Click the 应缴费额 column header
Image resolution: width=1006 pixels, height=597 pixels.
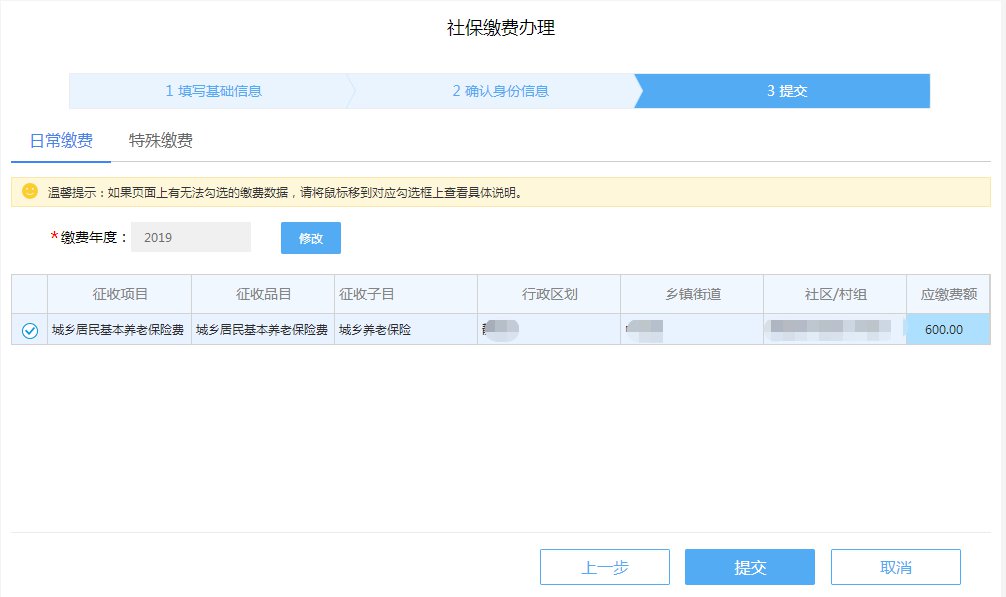tap(948, 294)
